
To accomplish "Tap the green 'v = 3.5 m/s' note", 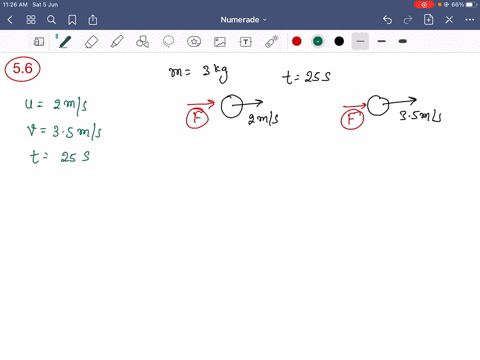I will pyautogui.click(x=64, y=131).
